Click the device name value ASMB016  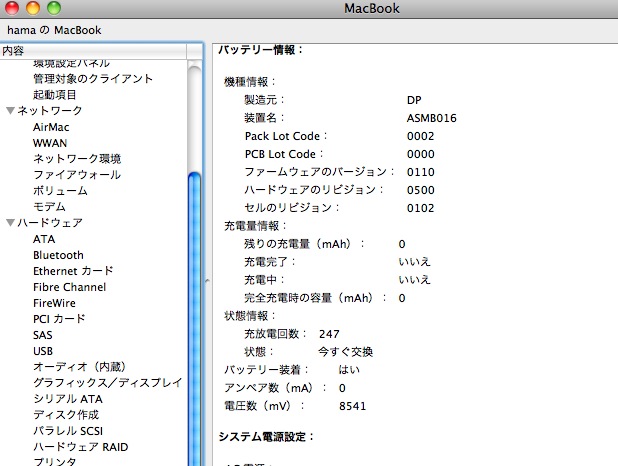(432, 118)
